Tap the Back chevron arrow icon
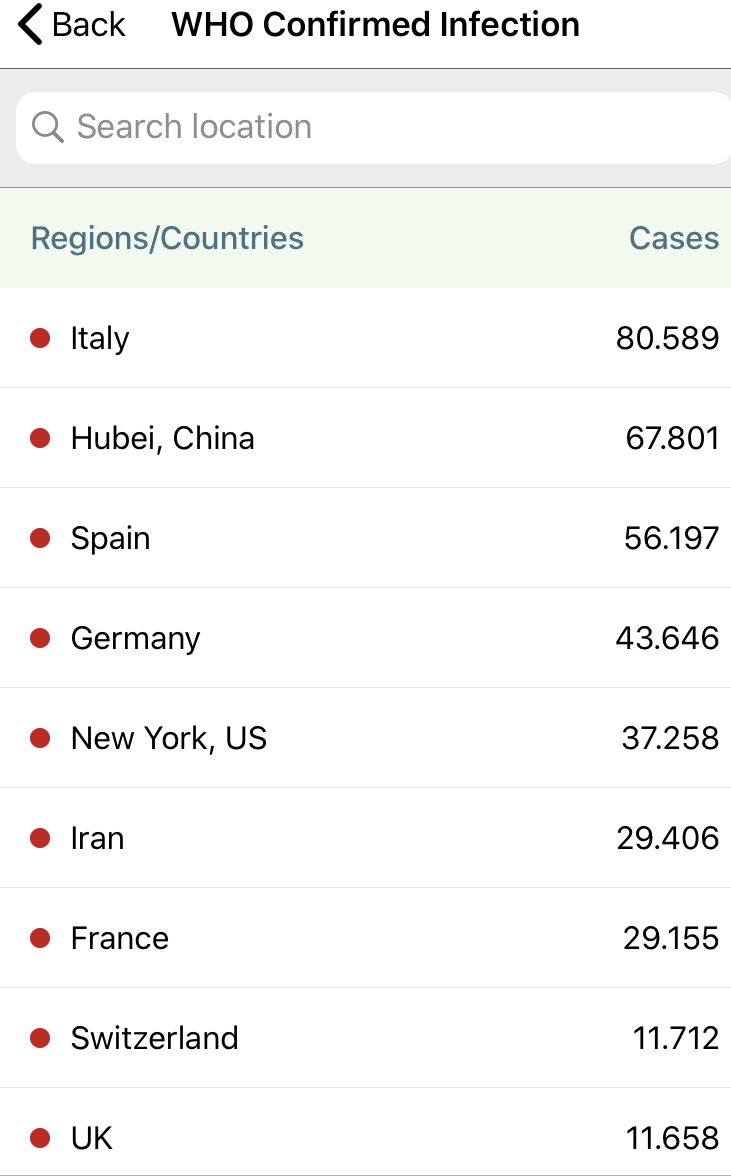 click(30, 25)
